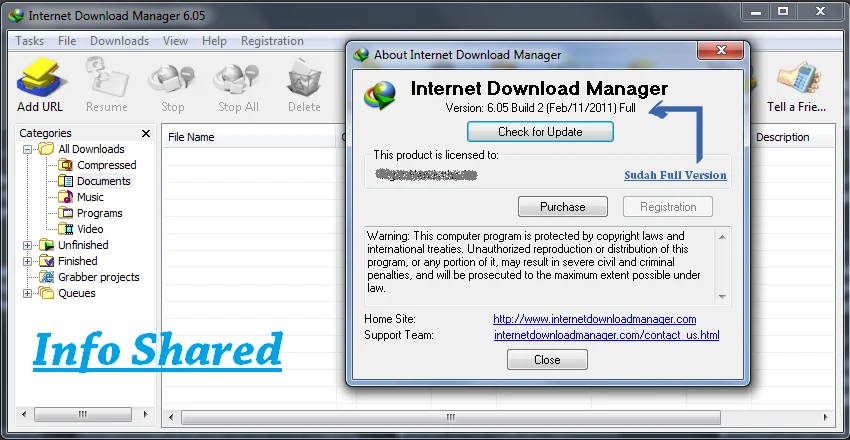Screen dimensions: 850x440
Task: Click the Stop toolbar icon
Action: [172, 80]
